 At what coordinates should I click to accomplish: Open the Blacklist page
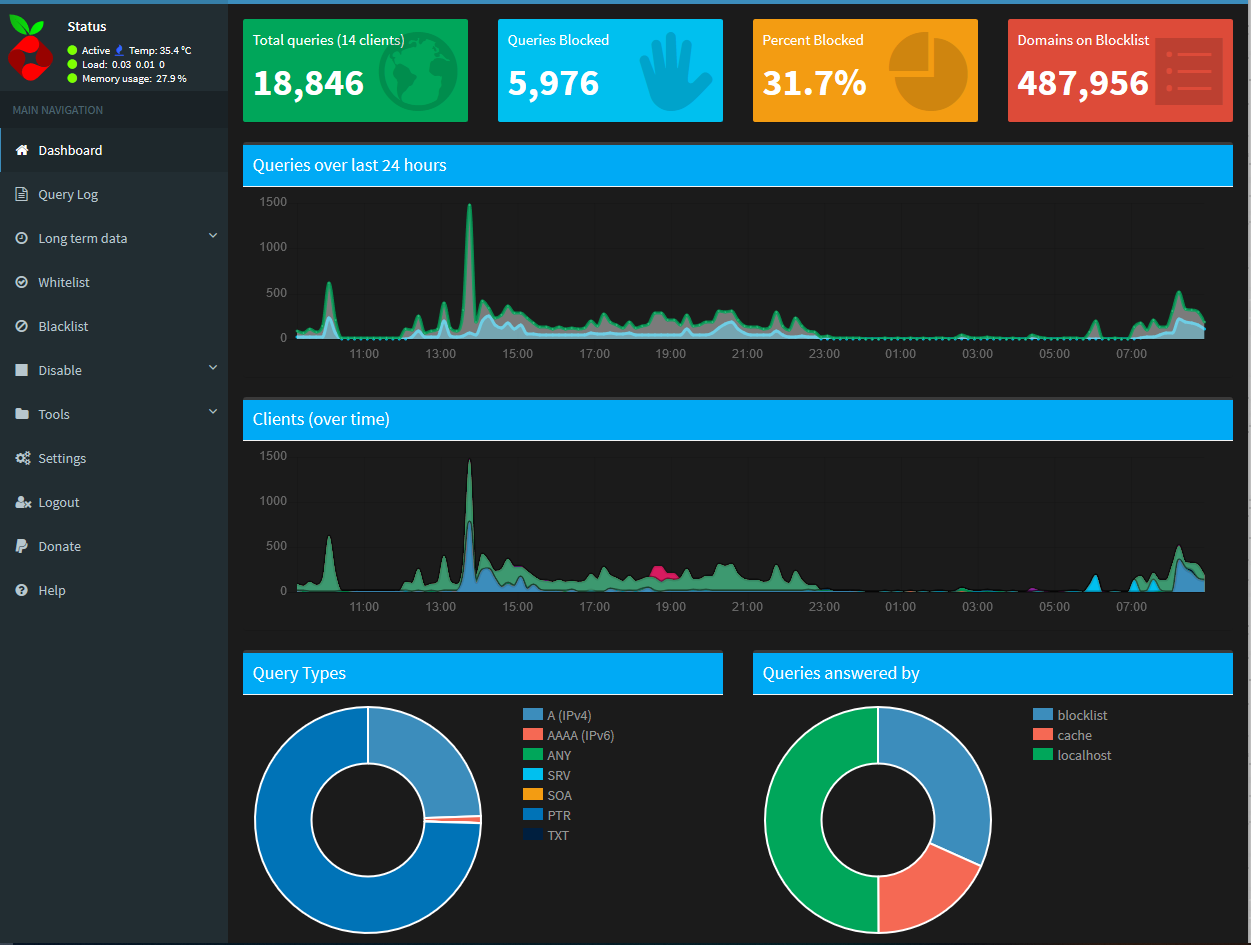[65, 326]
